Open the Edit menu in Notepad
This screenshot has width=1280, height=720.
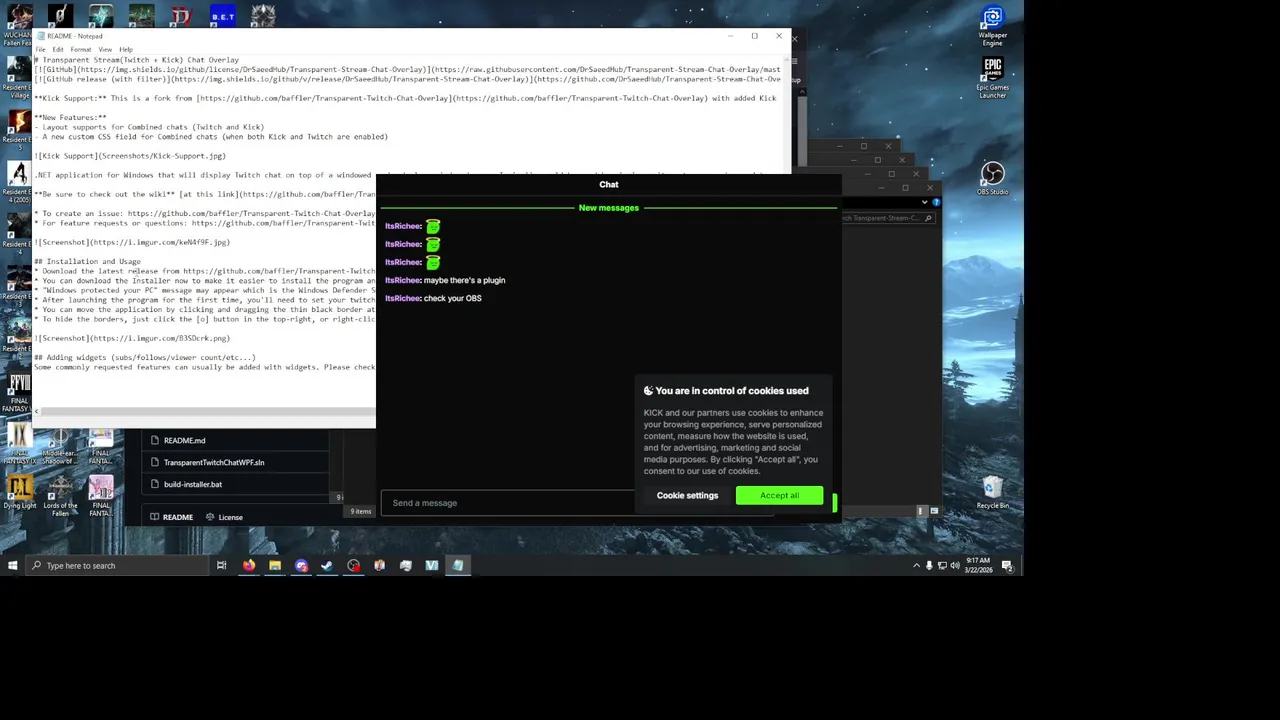click(x=58, y=49)
